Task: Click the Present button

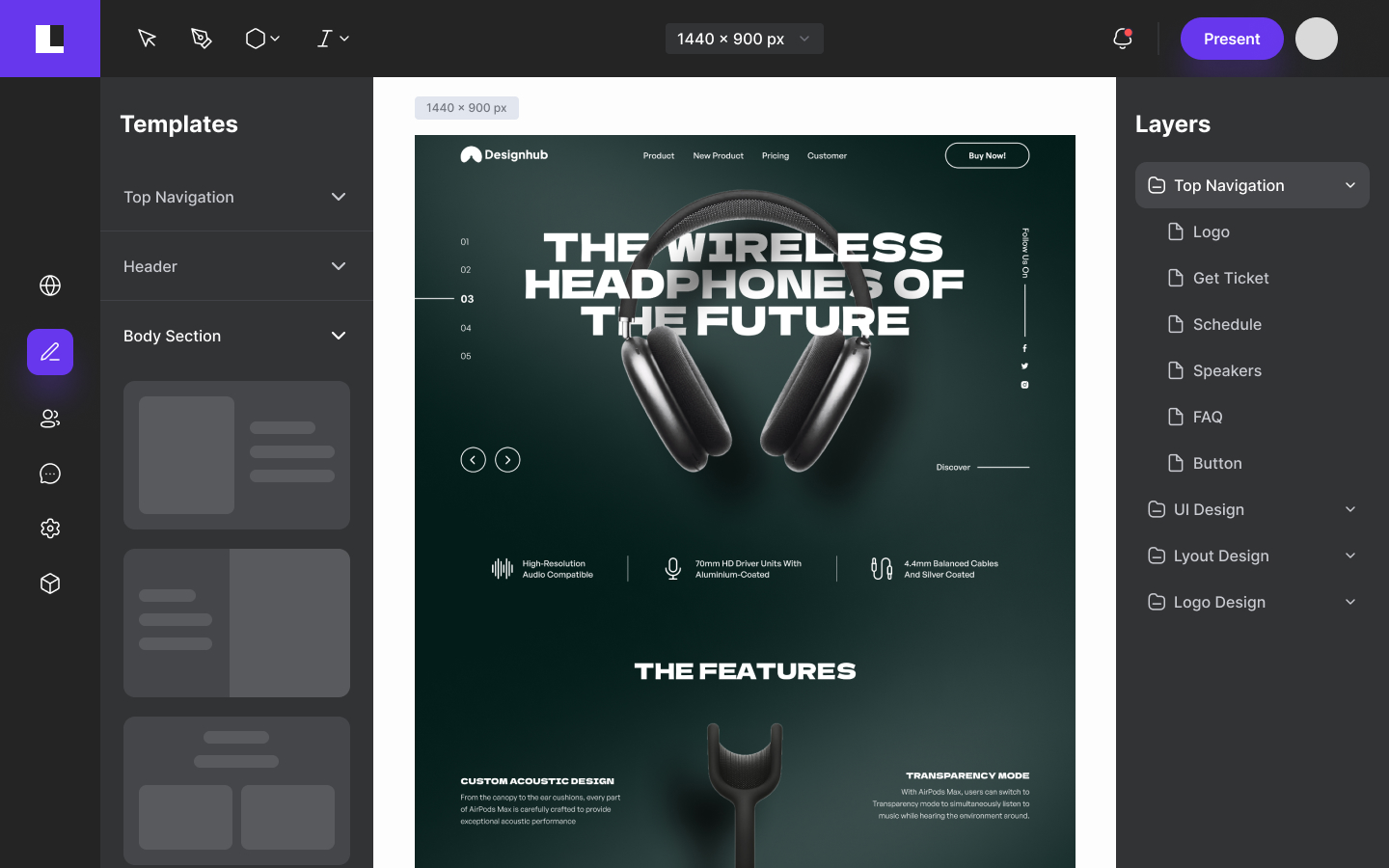Action: (x=1232, y=39)
